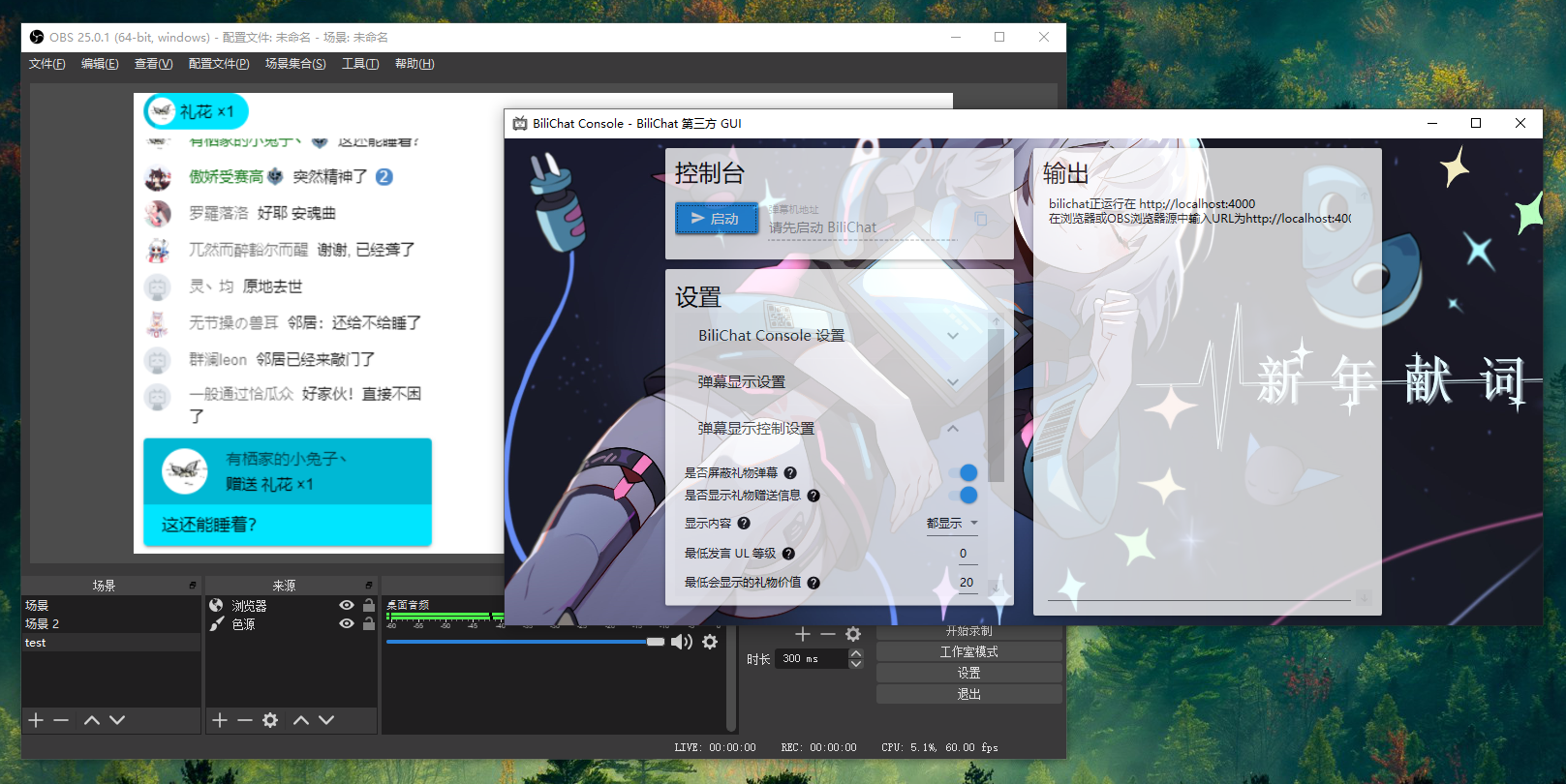Open the 显示内容 dropdown showing 都显示
Image resolution: width=1566 pixels, height=784 pixels.
coord(952,523)
